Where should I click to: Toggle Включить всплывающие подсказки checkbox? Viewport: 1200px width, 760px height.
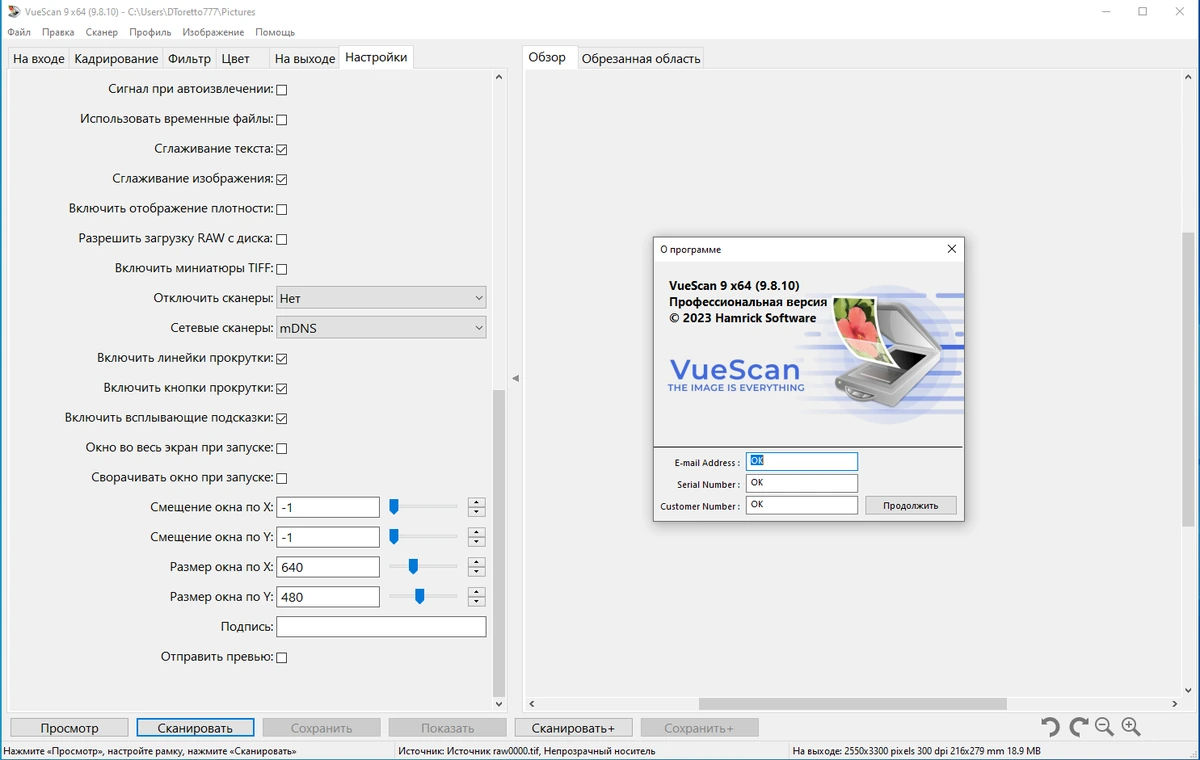pyautogui.click(x=281, y=419)
